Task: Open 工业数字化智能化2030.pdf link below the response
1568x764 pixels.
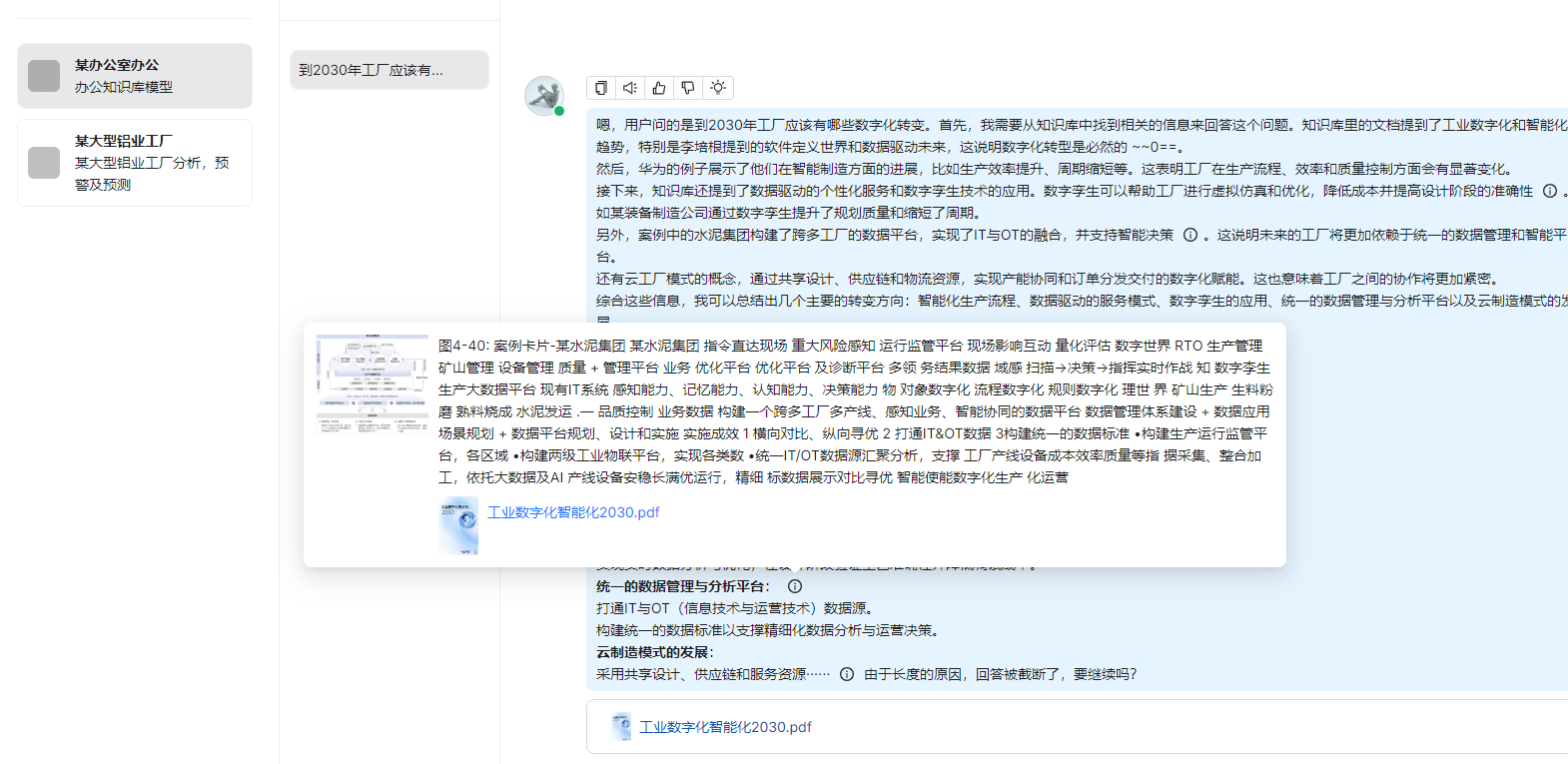Action: (x=725, y=727)
